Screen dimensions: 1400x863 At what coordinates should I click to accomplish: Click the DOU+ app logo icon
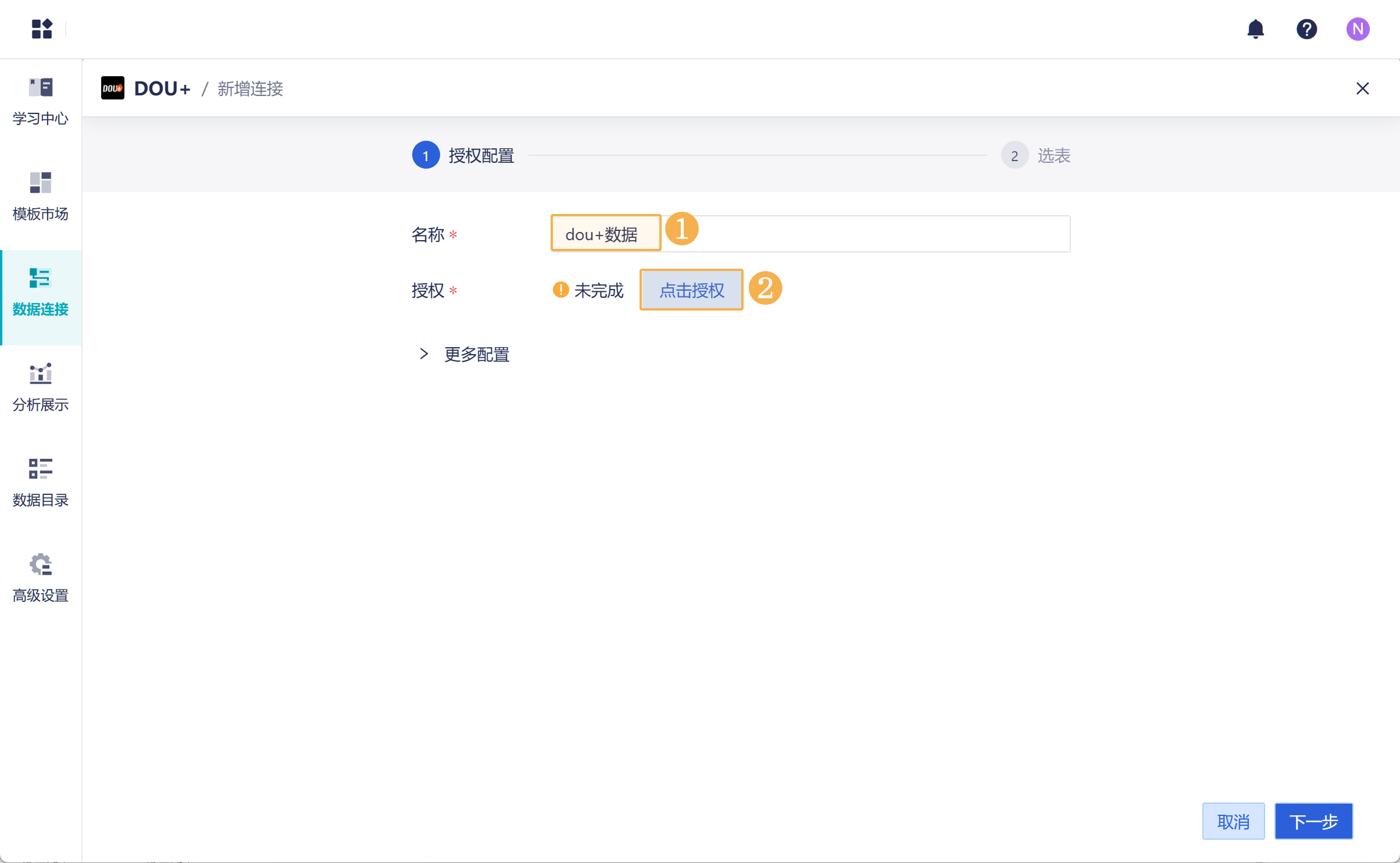pos(112,88)
